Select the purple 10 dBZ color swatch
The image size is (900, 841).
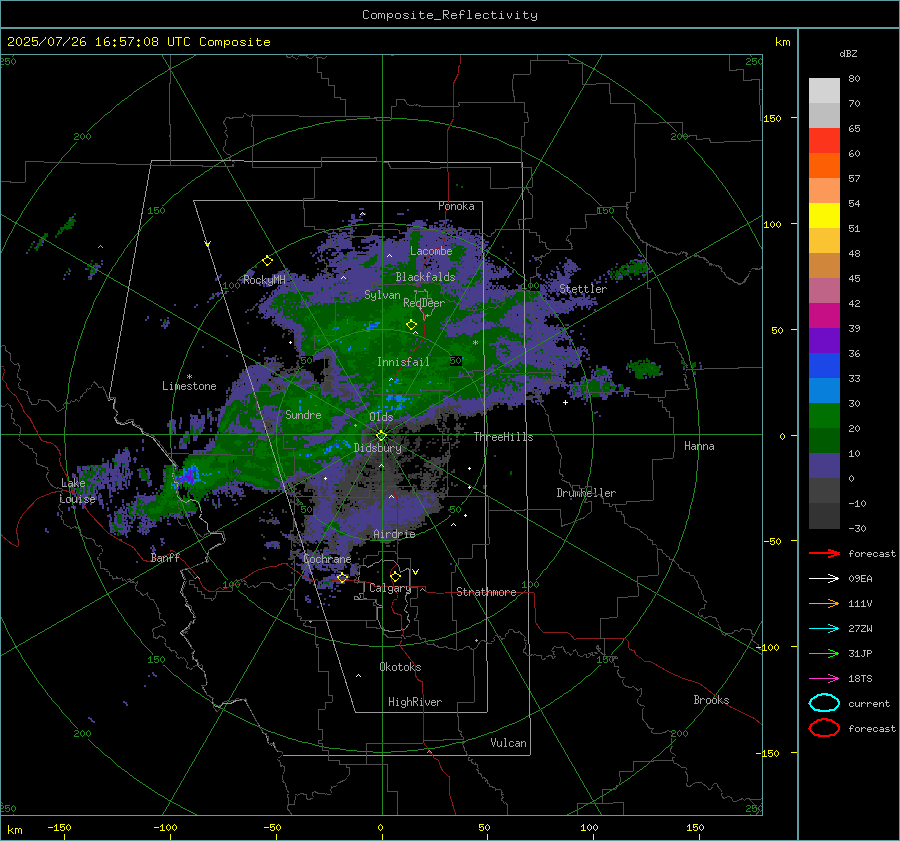tap(824, 465)
